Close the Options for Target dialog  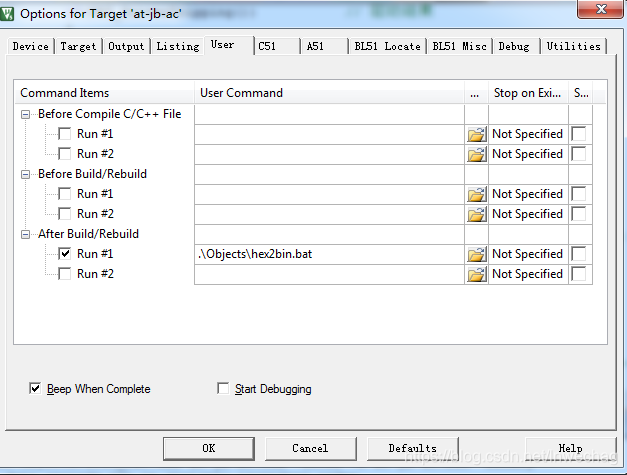pos(600,9)
